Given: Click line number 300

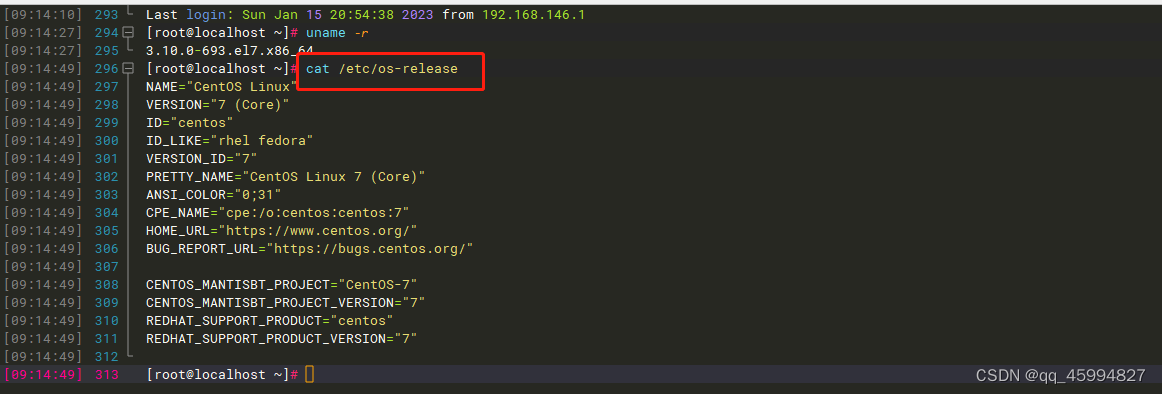Looking at the screenshot, I should coord(107,140).
